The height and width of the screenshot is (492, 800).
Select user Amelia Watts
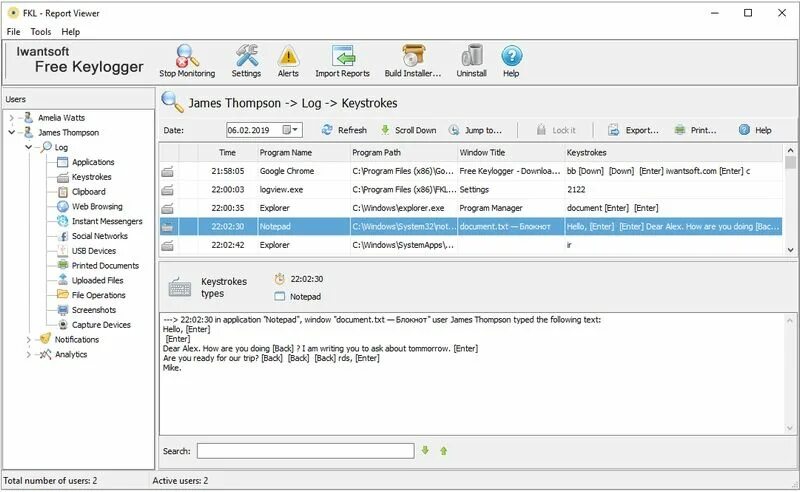pyautogui.click(x=61, y=118)
